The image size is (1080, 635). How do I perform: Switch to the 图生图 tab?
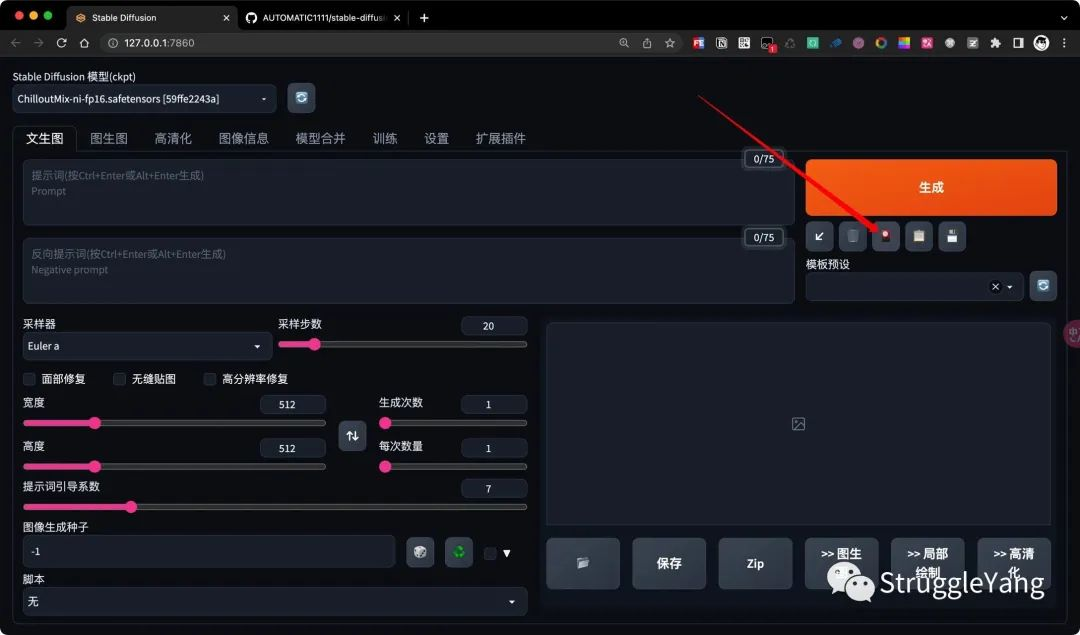(109, 138)
